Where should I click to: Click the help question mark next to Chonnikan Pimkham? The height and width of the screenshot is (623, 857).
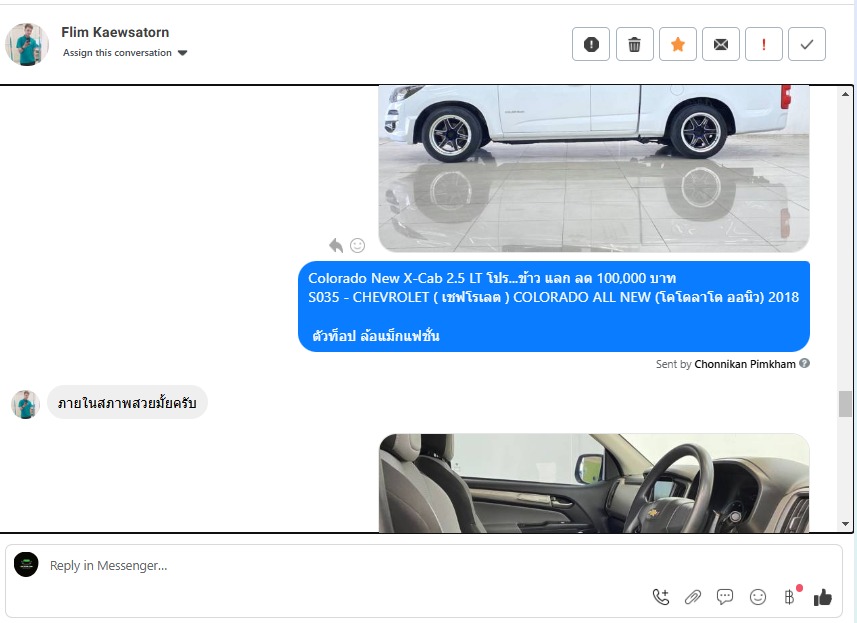click(x=805, y=363)
